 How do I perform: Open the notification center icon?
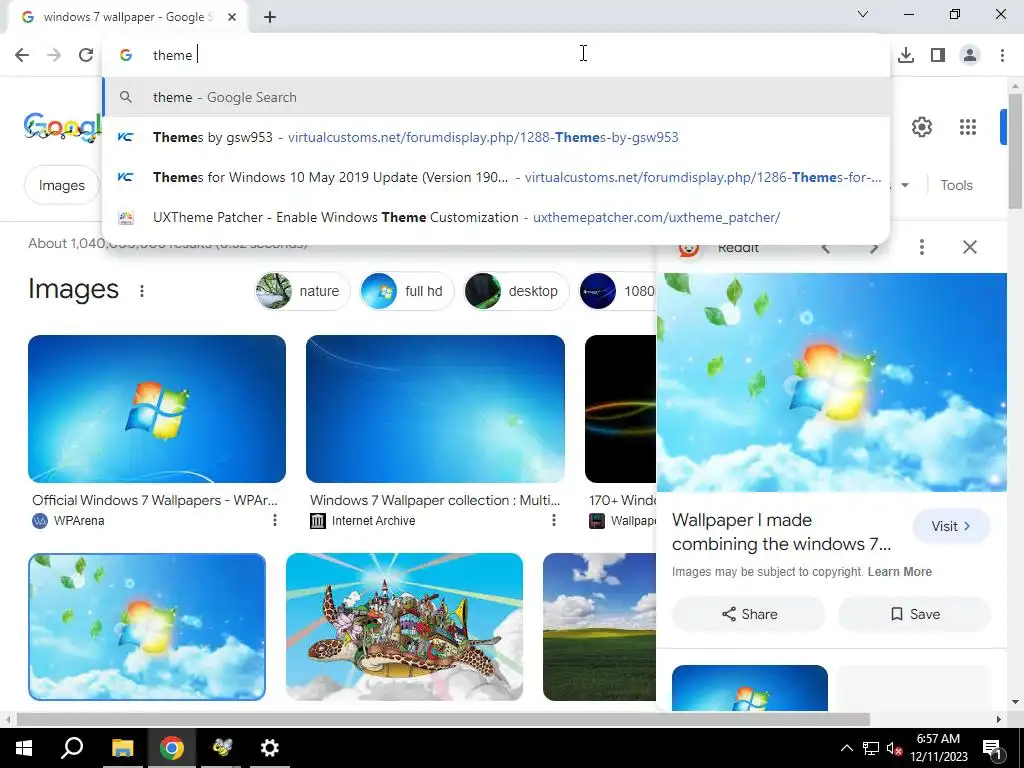992,748
